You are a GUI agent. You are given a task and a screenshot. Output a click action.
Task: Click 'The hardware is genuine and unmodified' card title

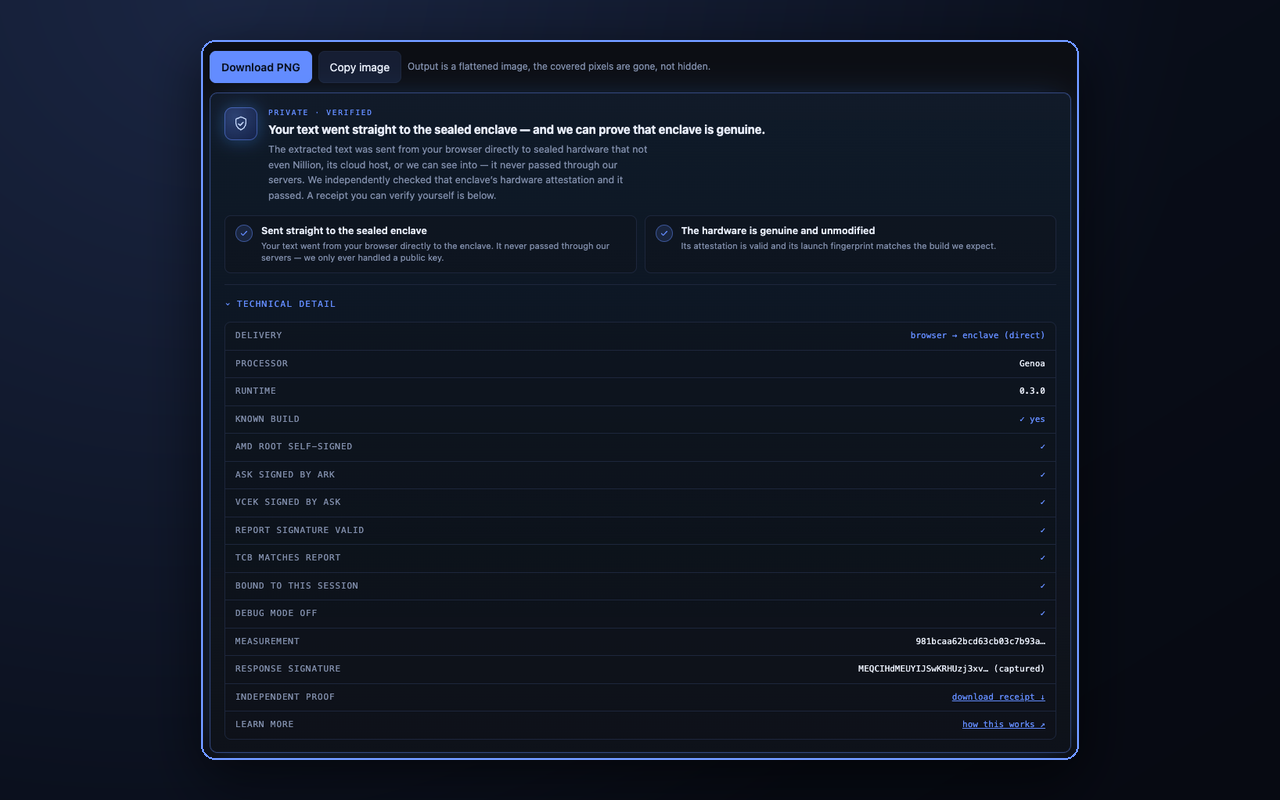778,231
